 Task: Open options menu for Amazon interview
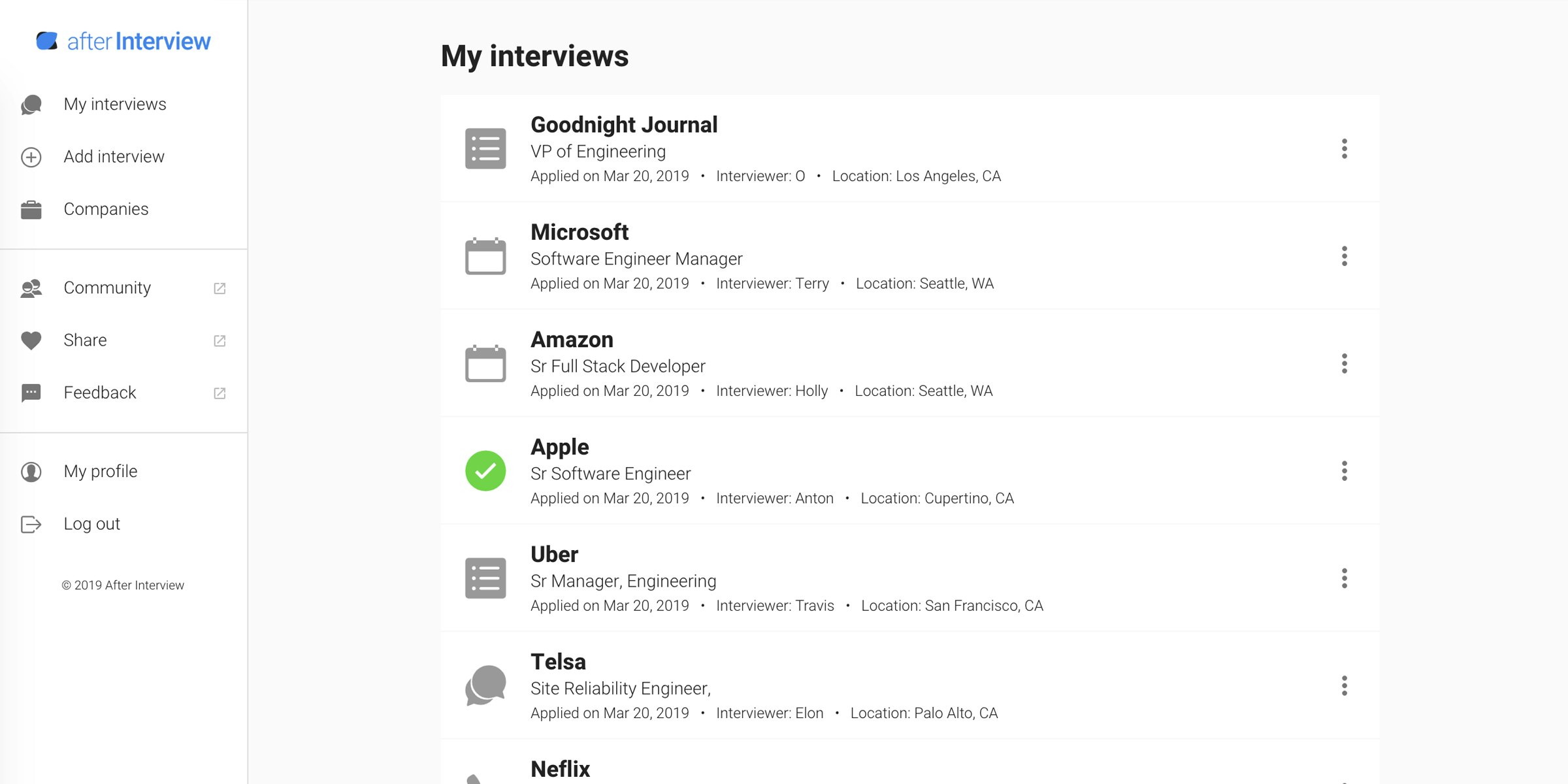pos(1345,363)
